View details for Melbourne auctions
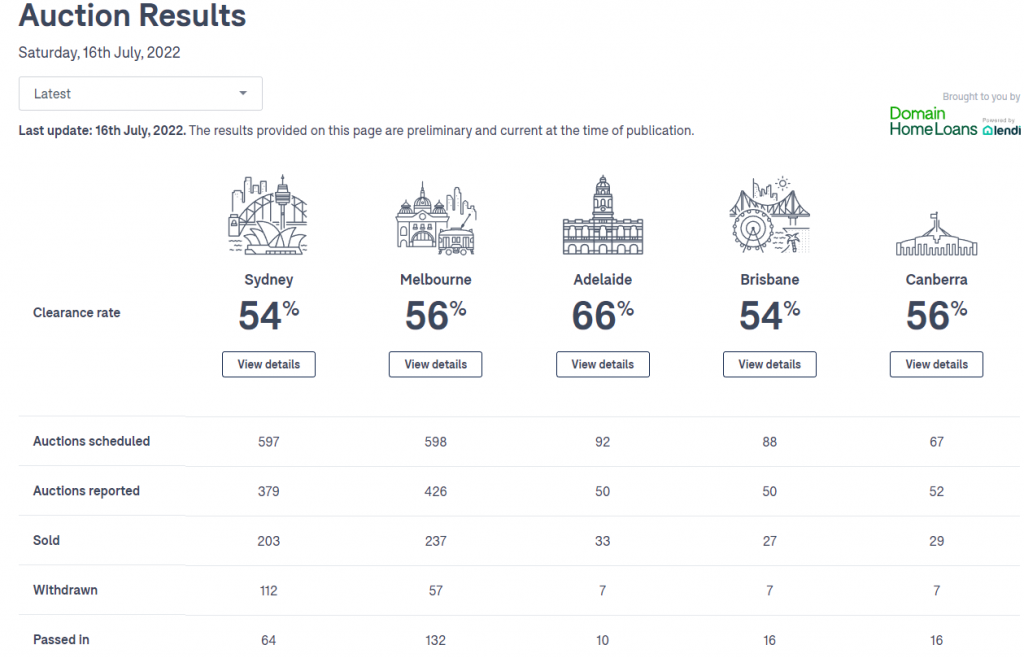Screen dimensions: 1024x658 [x=436, y=364]
